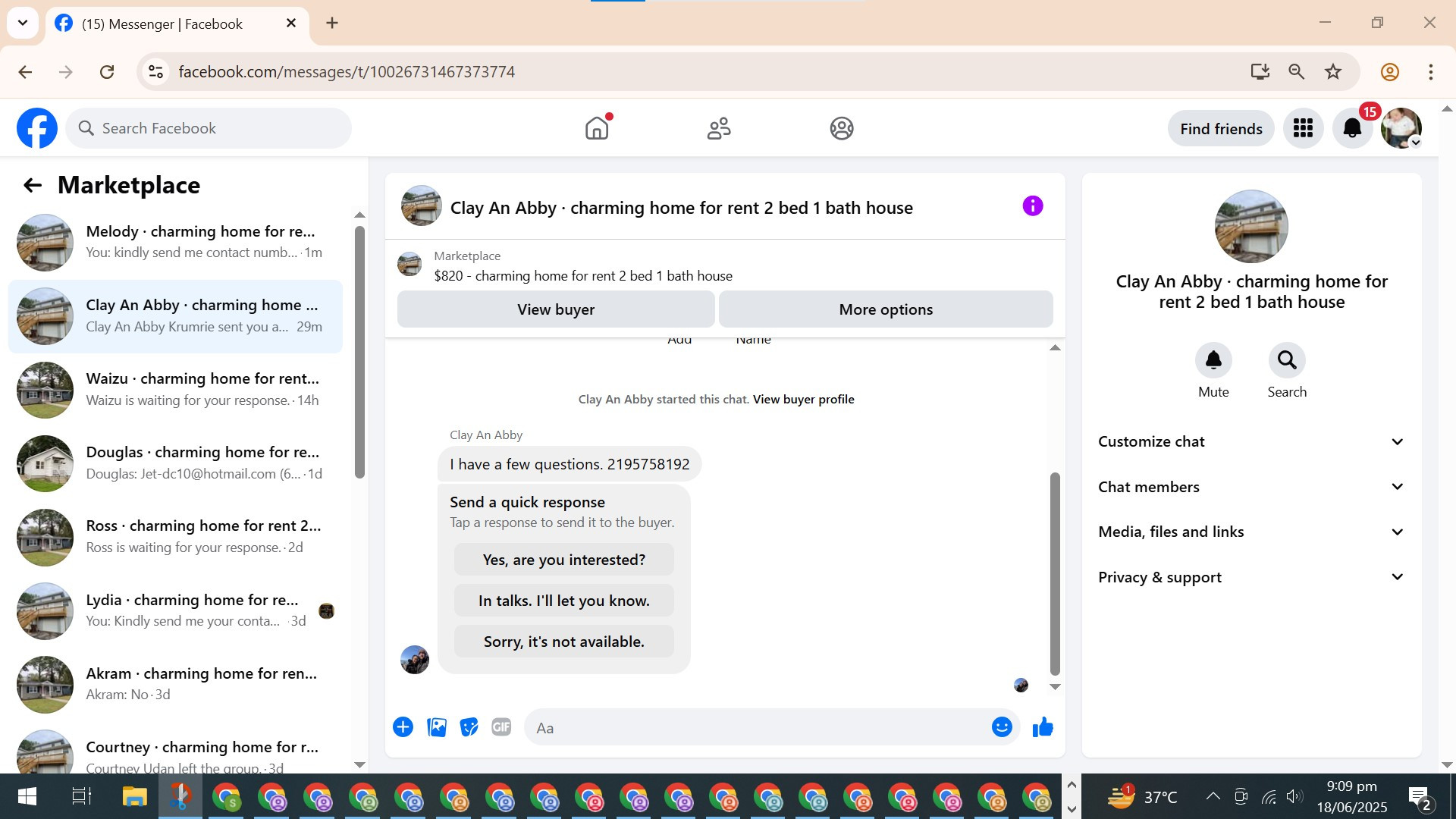Image resolution: width=1456 pixels, height=819 pixels.
Task: Show hidden system tray icons
Action: [1213, 796]
